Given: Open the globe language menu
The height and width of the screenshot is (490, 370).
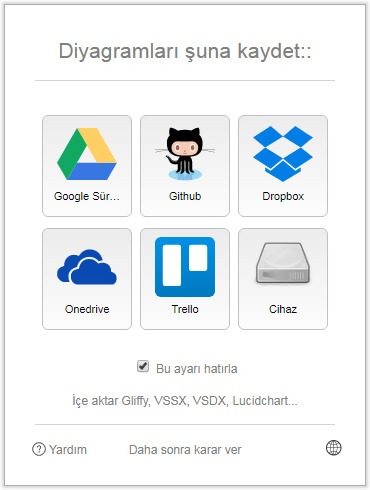Looking at the screenshot, I should [333, 447].
